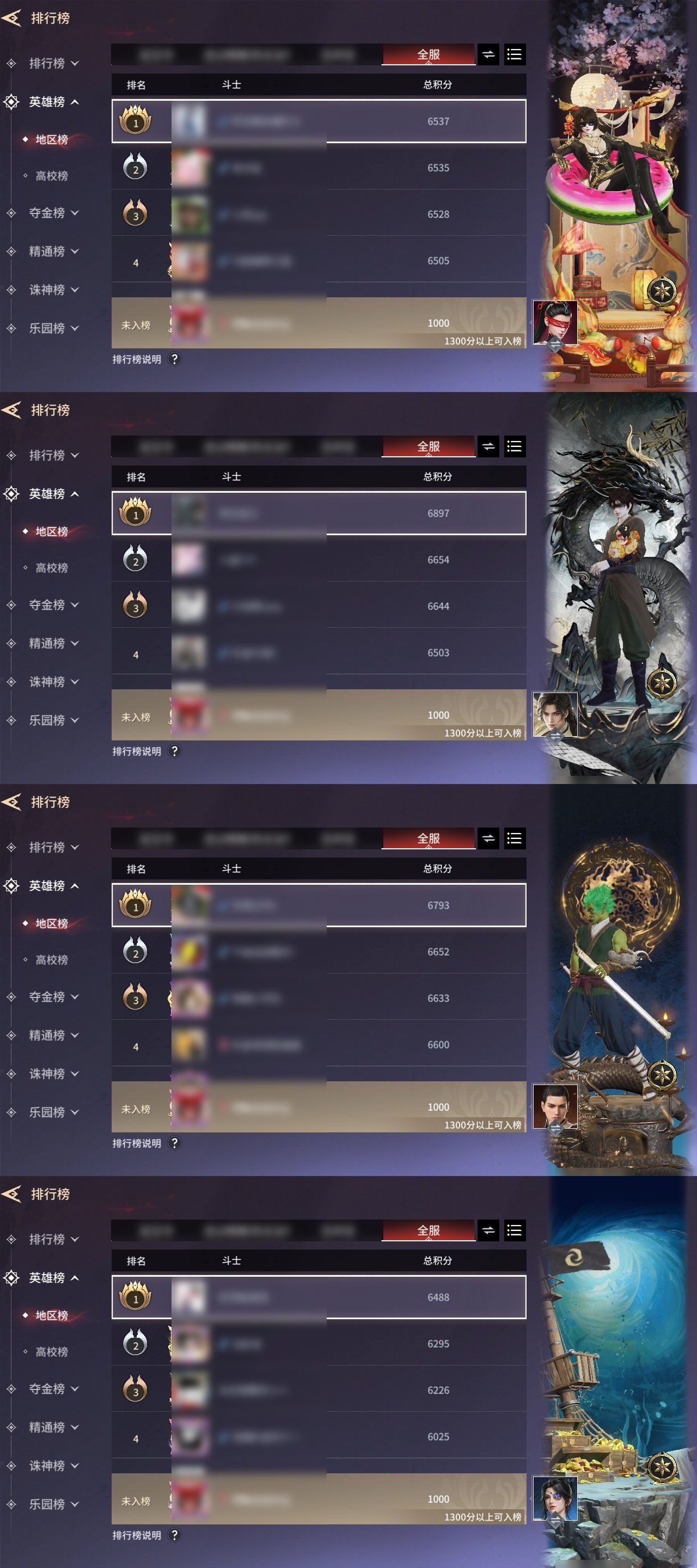The image size is (697, 1568).
Task: Toggle the swap arrows button above the 6488 leaderboard
Action: pos(488,1231)
